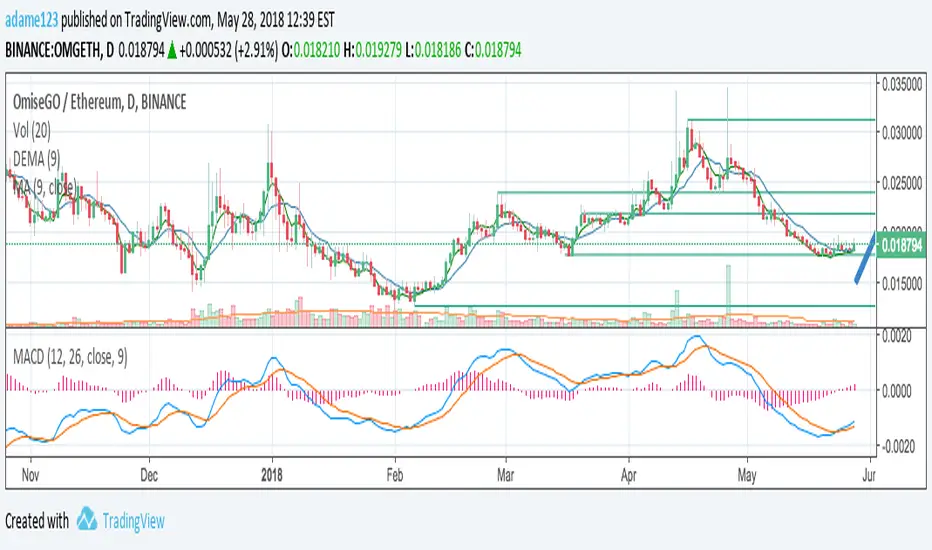Click the Created with caption text
Screen dimensions: 932x550
37,521
